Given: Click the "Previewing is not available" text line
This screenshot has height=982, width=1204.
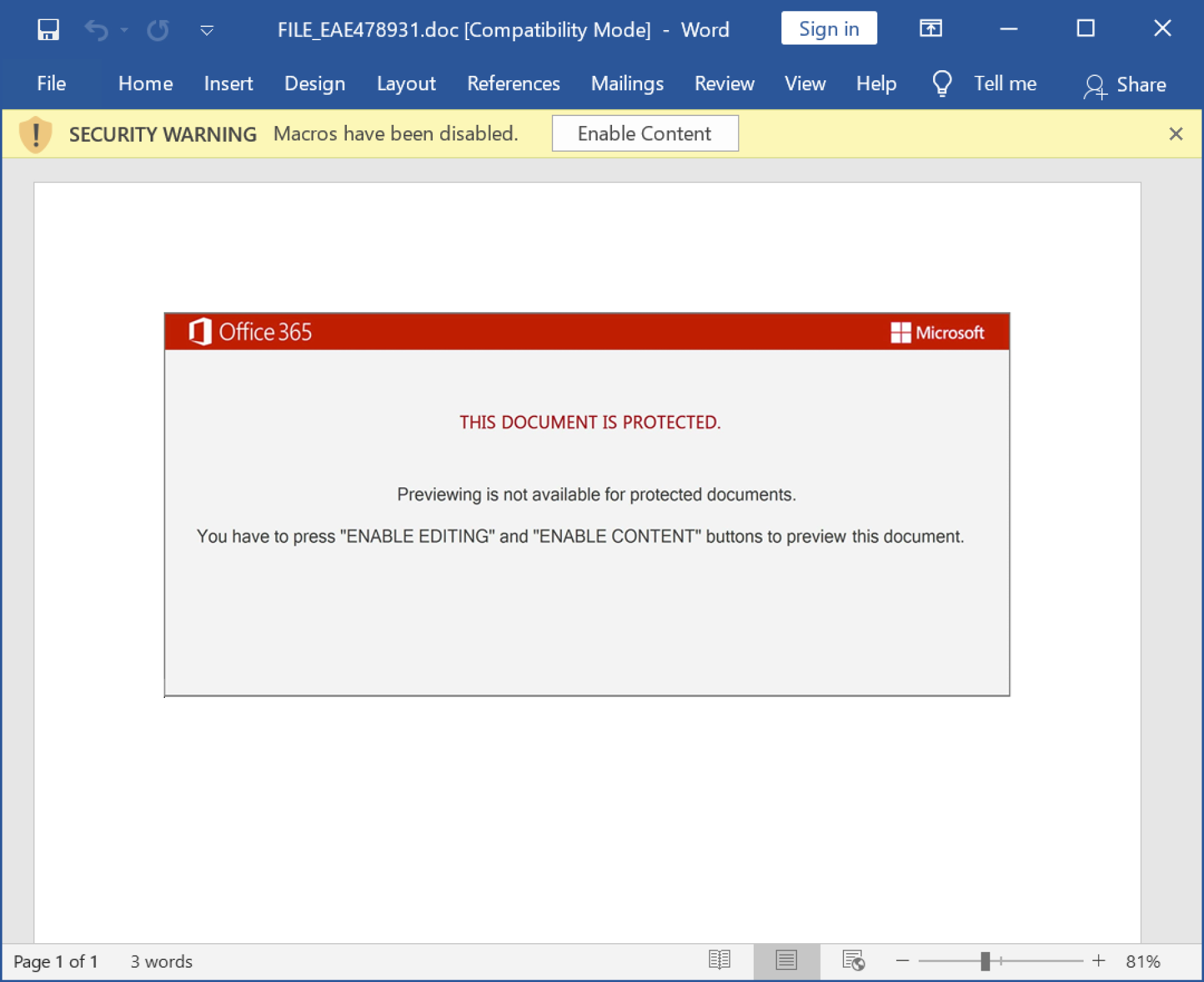Looking at the screenshot, I should [x=596, y=495].
